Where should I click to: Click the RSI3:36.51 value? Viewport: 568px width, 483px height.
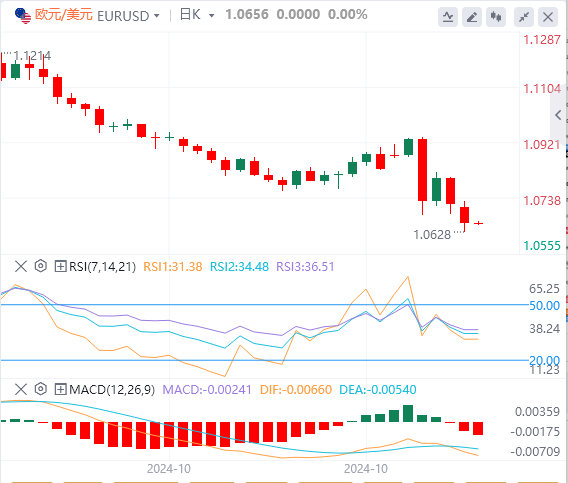point(305,267)
